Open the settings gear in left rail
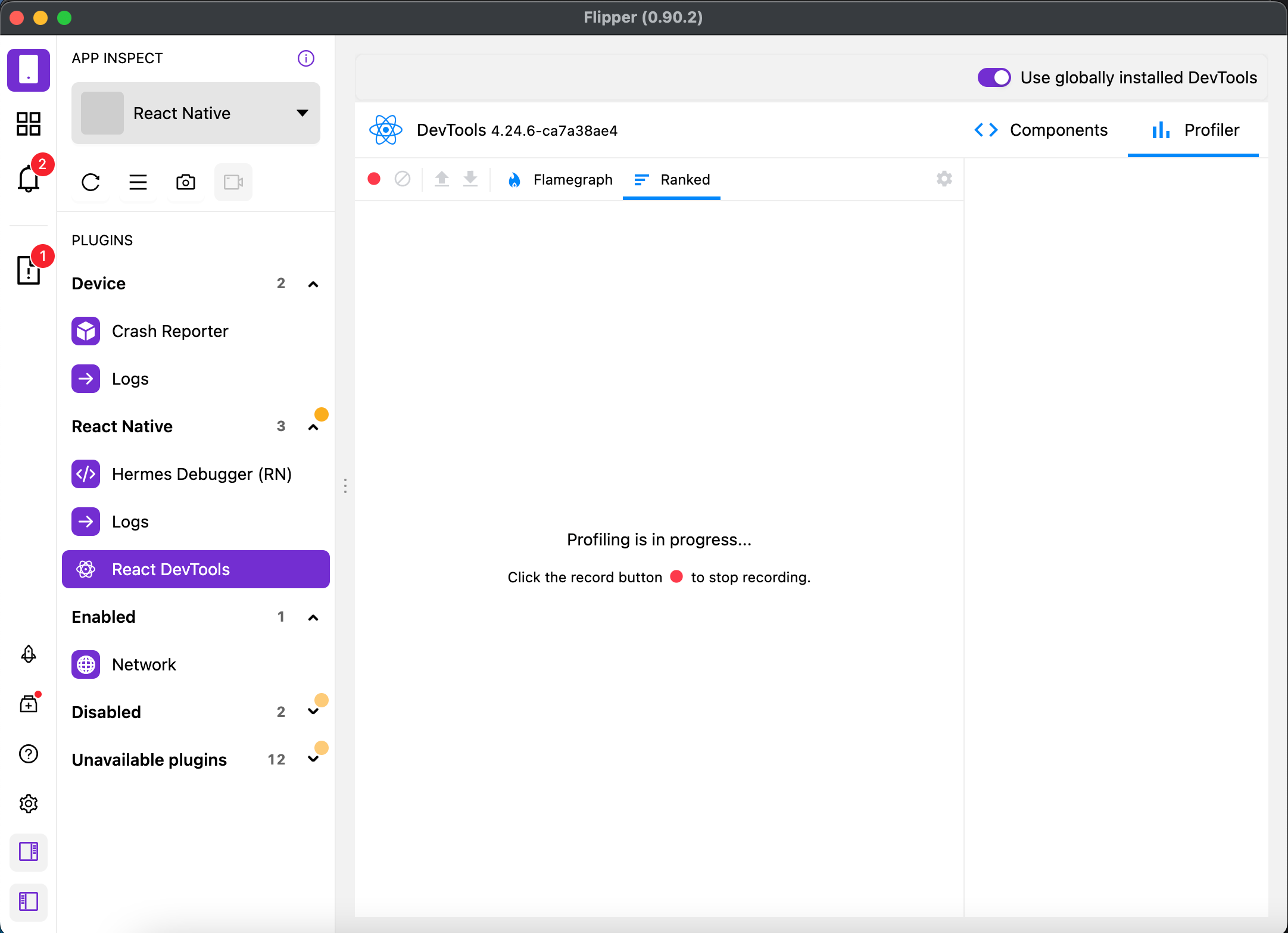The image size is (1288, 933). coord(28,804)
